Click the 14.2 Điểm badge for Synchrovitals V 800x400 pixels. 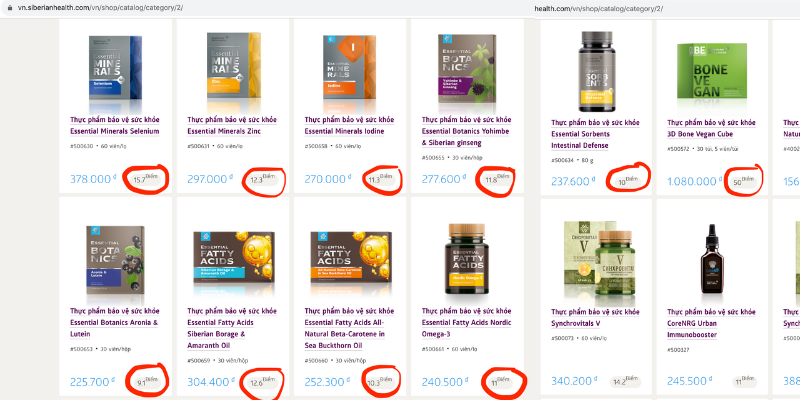pos(626,381)
